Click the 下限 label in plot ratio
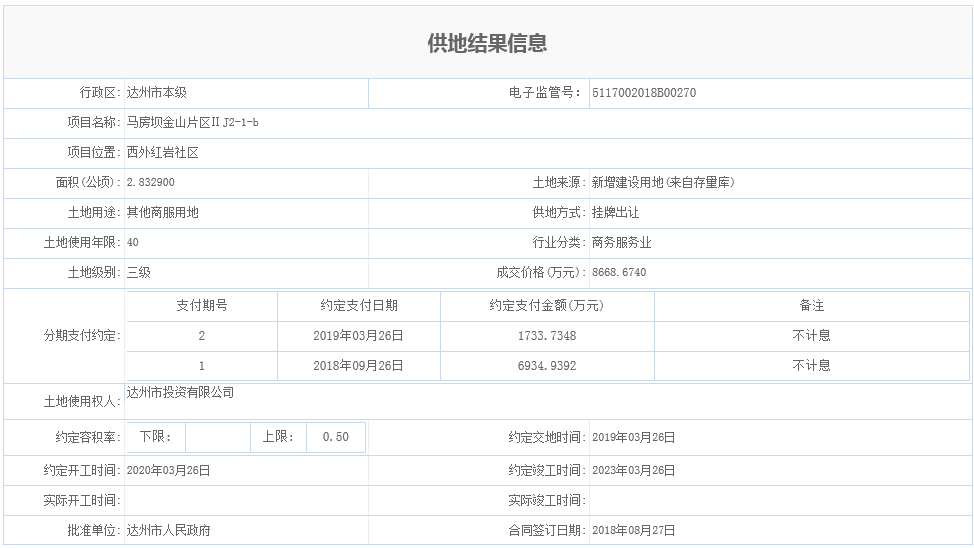This screenshot has width=974, height=548. click(155, 437)
